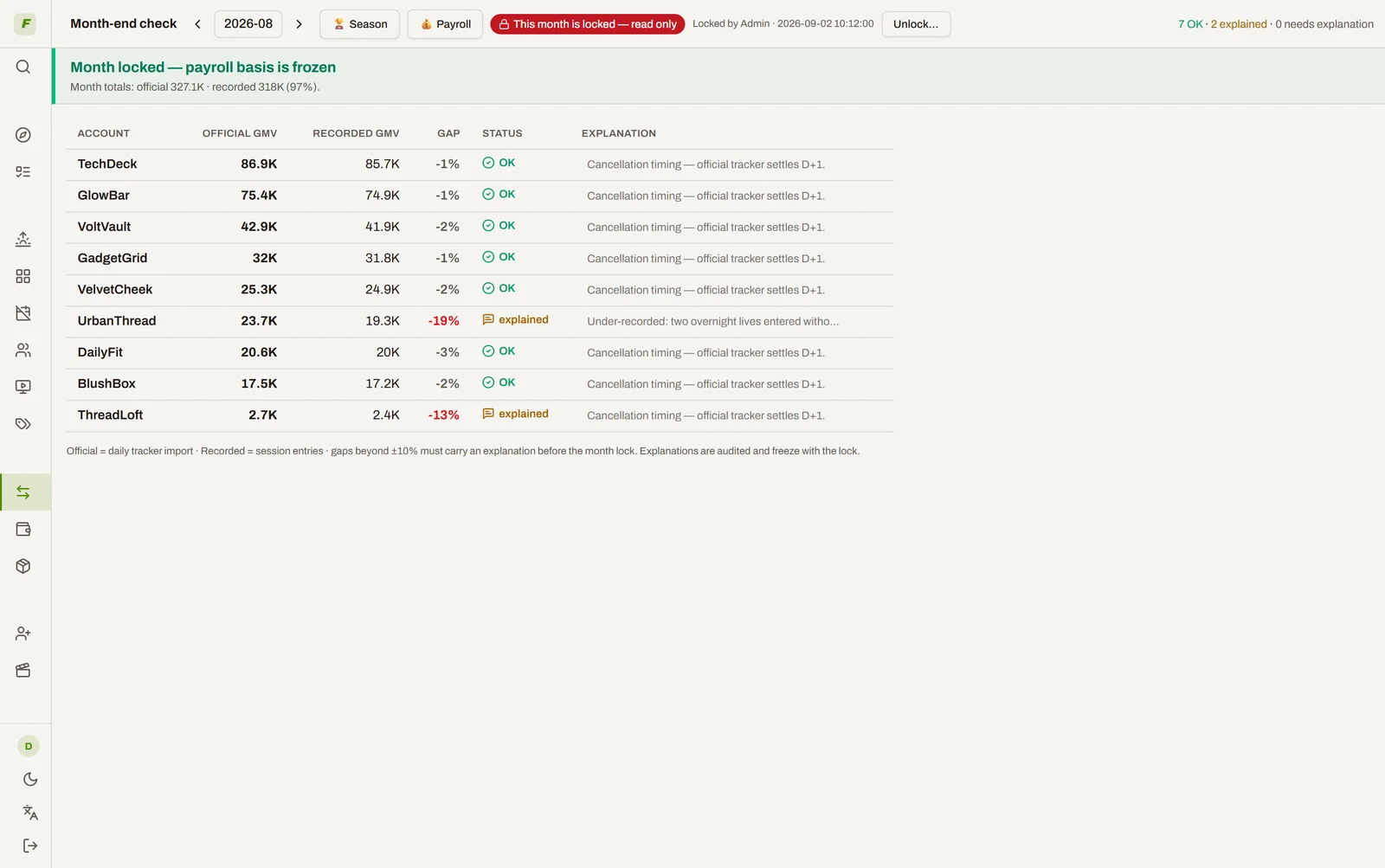Click ThreadLoft's explained status badge
1385x868 pixels.
coord(515,414)
